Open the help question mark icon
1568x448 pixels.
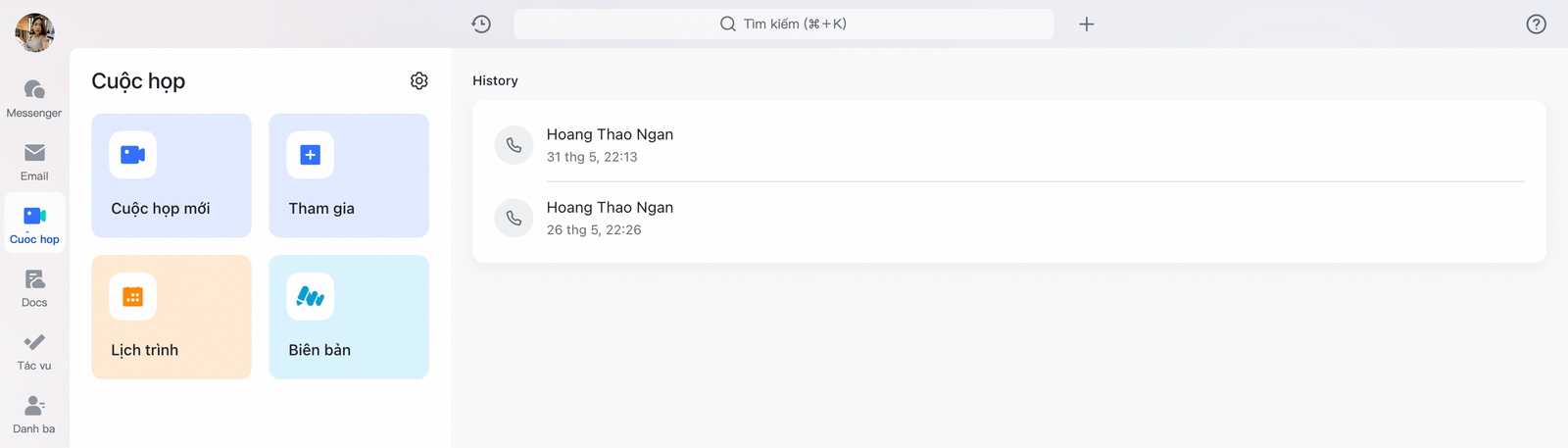(1536, 25)
